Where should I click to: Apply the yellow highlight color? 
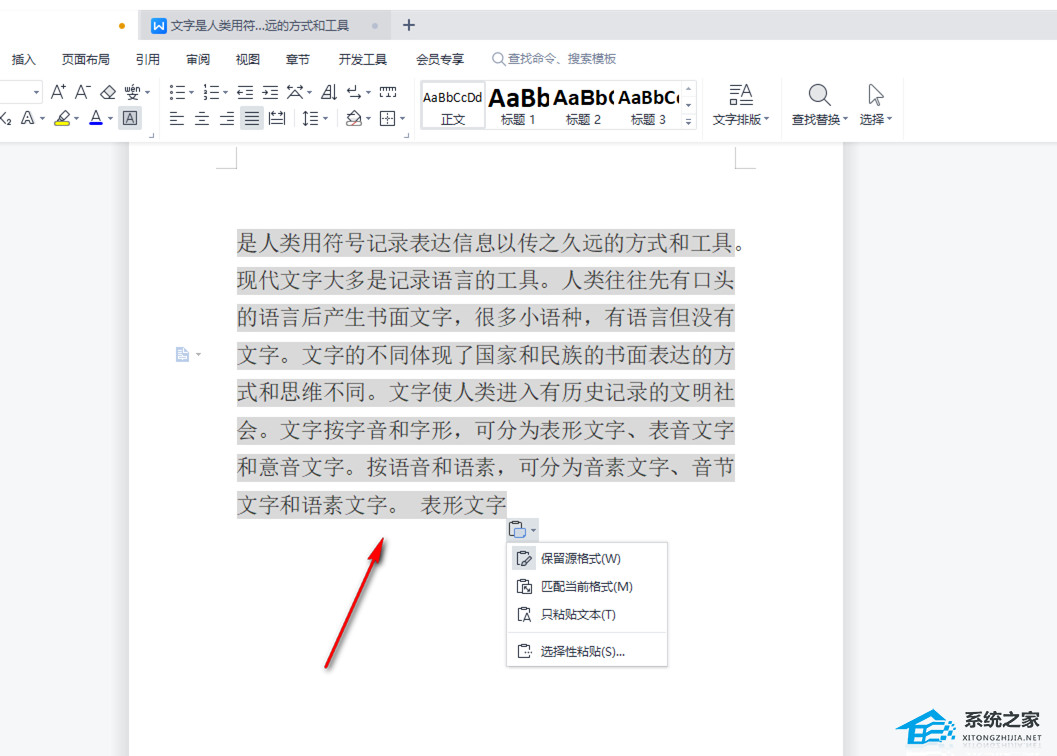click(62, 119)
